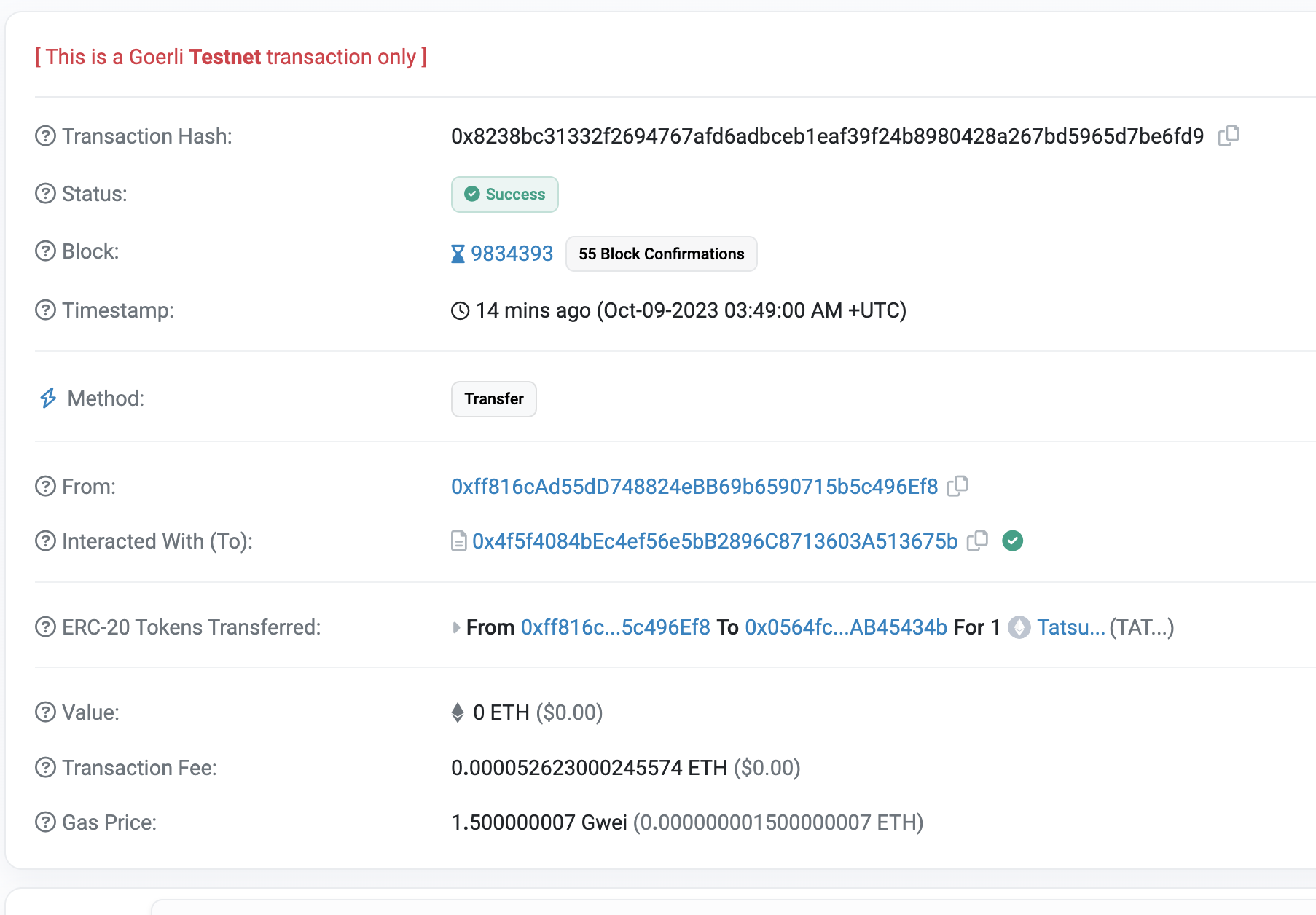Open block 9834393
1316x915 pixels.
[512, 253]
